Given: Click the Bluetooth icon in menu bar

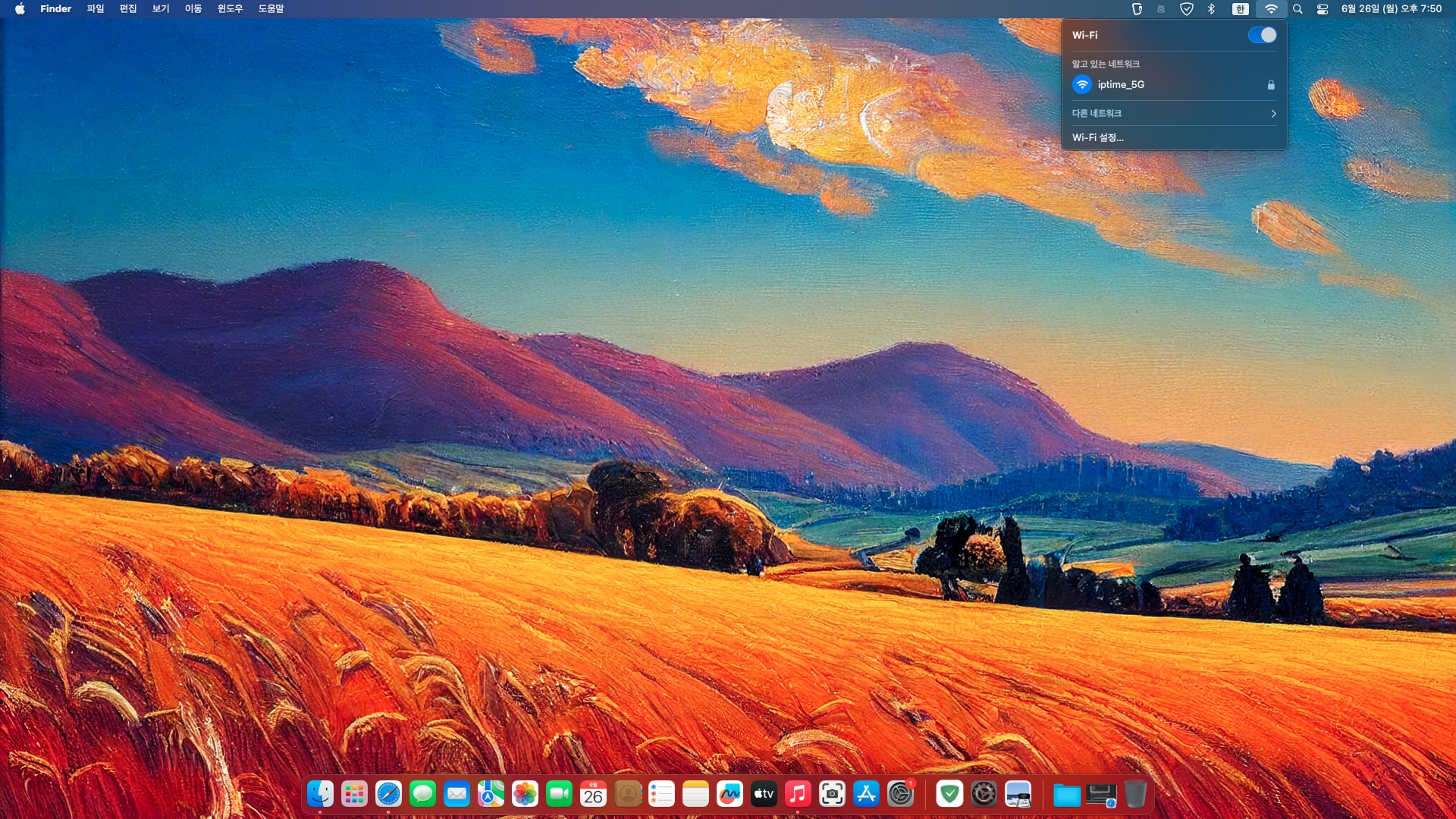Looking at the screenshot, I should click(1211, 9).
